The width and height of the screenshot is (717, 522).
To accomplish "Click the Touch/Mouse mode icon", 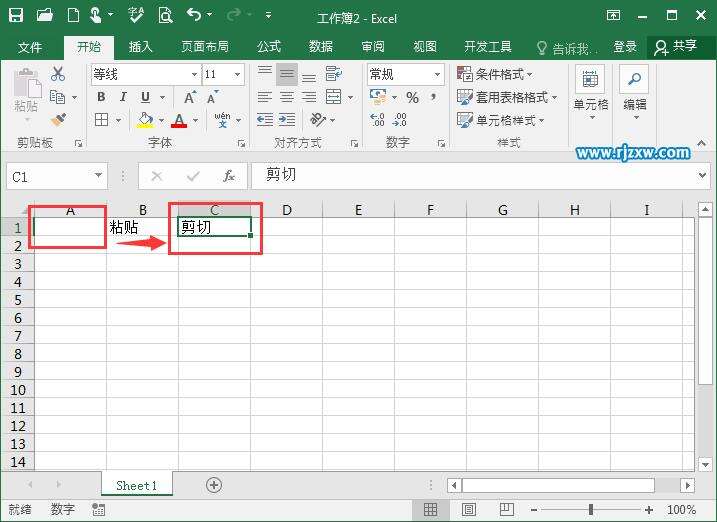I will tap(96, 16).
